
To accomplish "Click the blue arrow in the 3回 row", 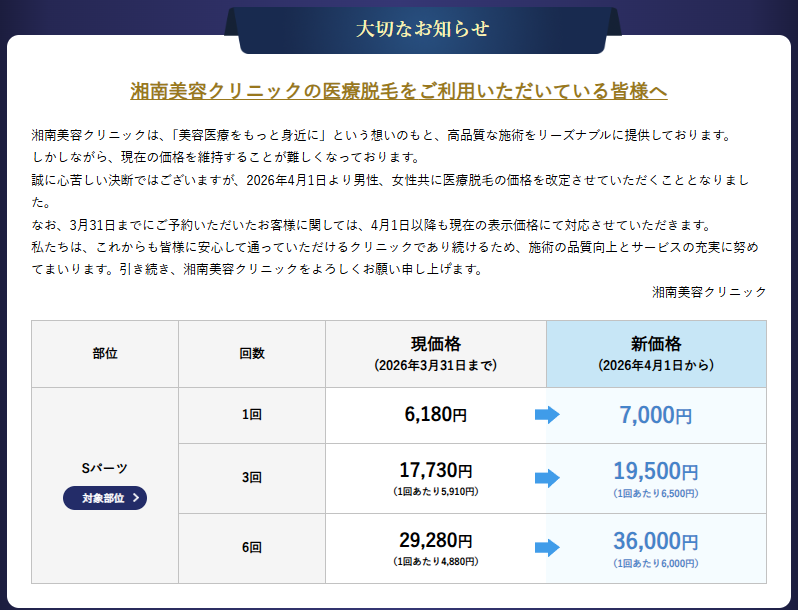I will [547, 478].
